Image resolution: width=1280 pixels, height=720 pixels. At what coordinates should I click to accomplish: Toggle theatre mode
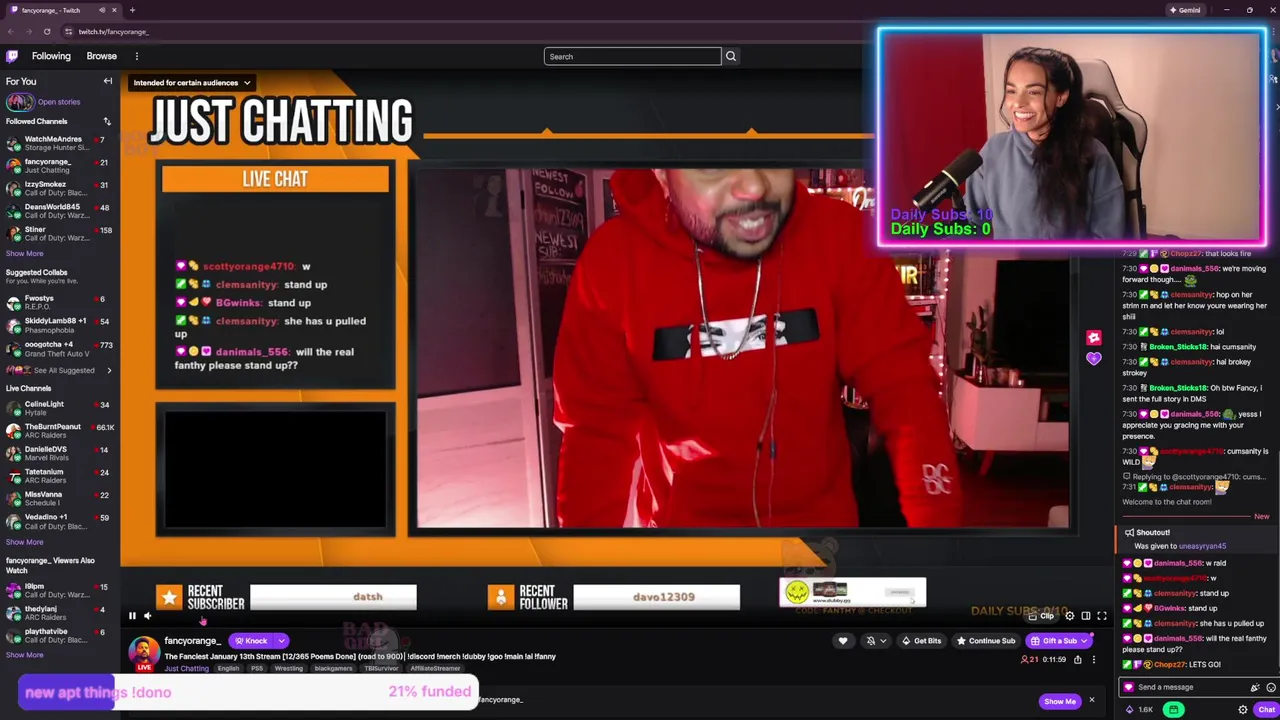(x=1086, y=616)
